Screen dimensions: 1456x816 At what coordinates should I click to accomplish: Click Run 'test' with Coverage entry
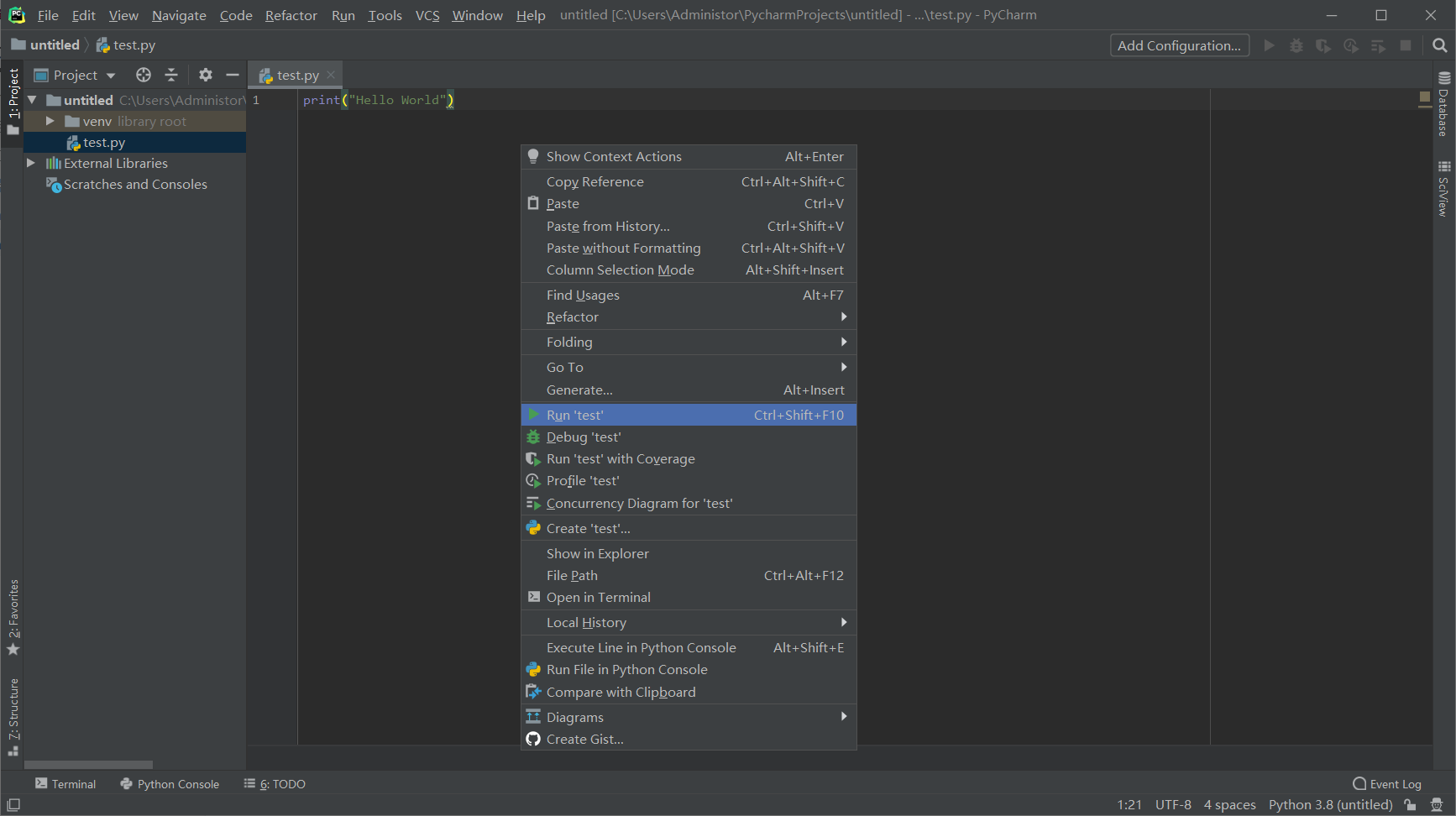click(x=689, y=458)
